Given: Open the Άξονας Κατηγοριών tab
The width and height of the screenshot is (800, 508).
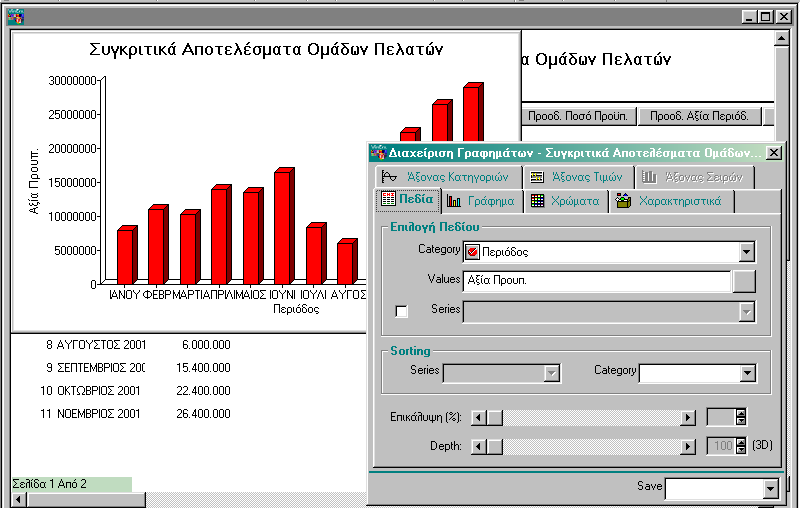Looking at the screenshot, I should 449,177.
